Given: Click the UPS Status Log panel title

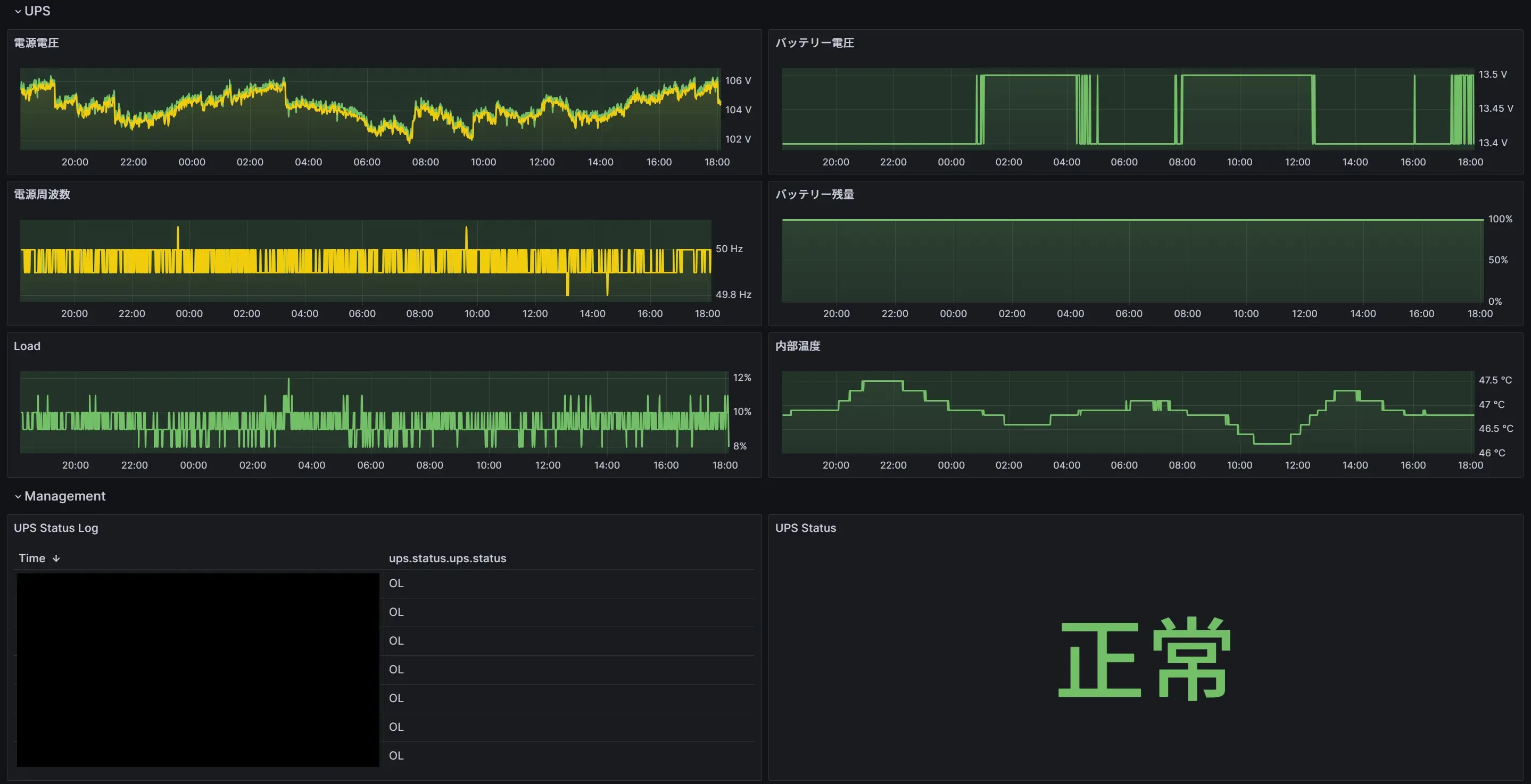Looking at the screenshot, I should coord(56,528).
